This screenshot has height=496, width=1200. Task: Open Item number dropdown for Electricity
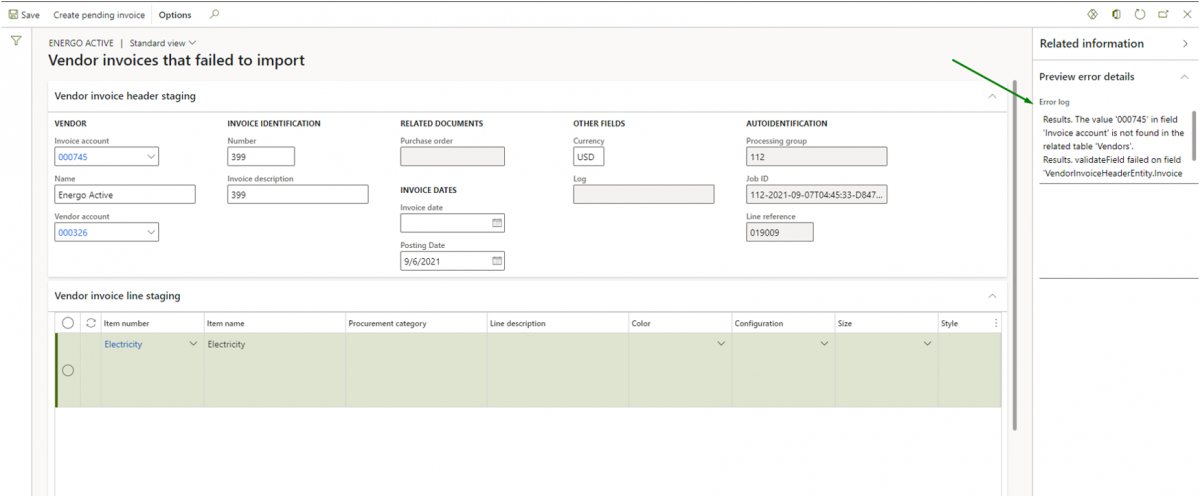[x=193, y=344]
